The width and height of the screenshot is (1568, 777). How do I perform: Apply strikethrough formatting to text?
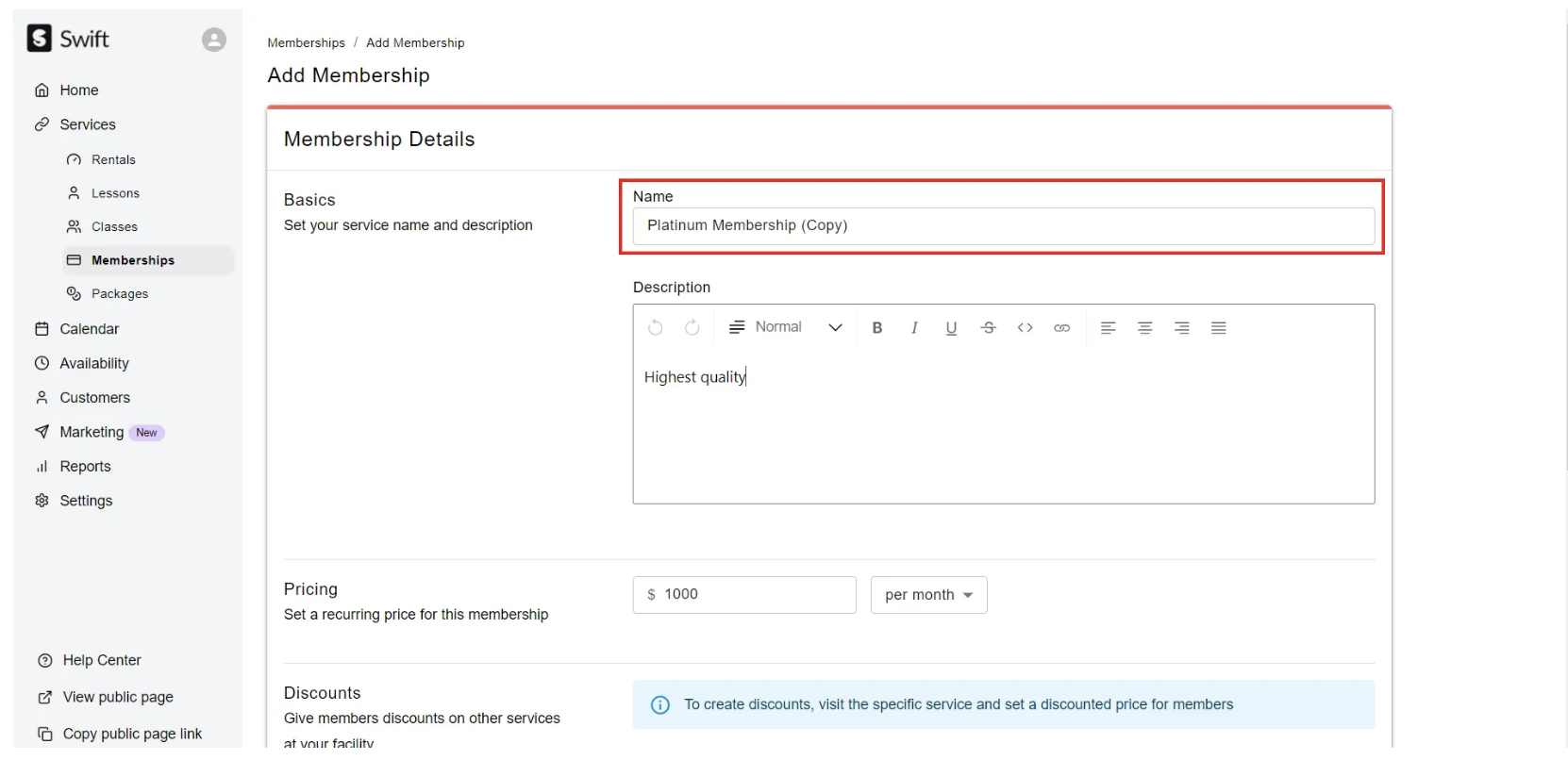(x=988, y=328)
